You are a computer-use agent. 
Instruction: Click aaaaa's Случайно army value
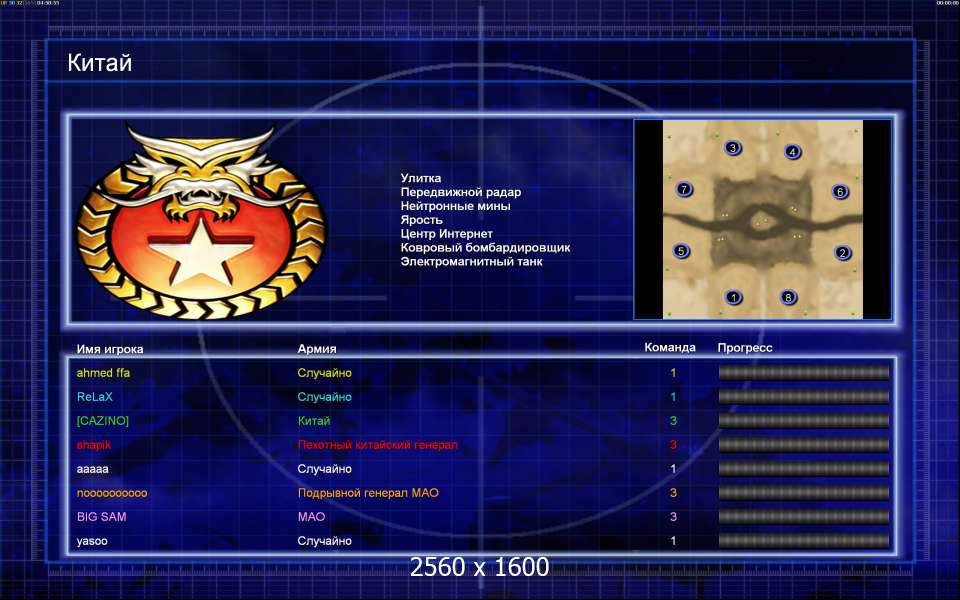[324, 469]
